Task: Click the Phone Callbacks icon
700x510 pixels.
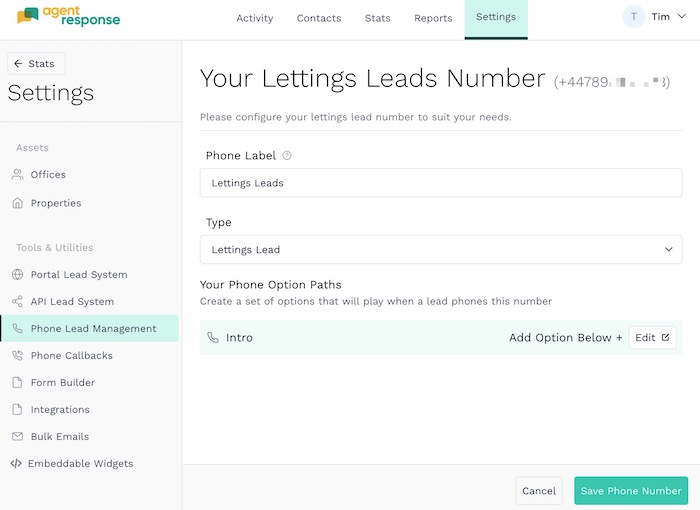Action: pos(17,356)
